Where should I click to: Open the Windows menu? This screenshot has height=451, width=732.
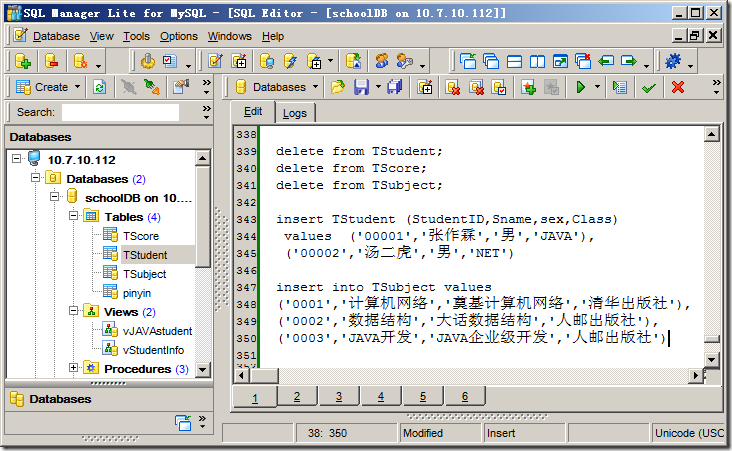(x=230, y=36)
